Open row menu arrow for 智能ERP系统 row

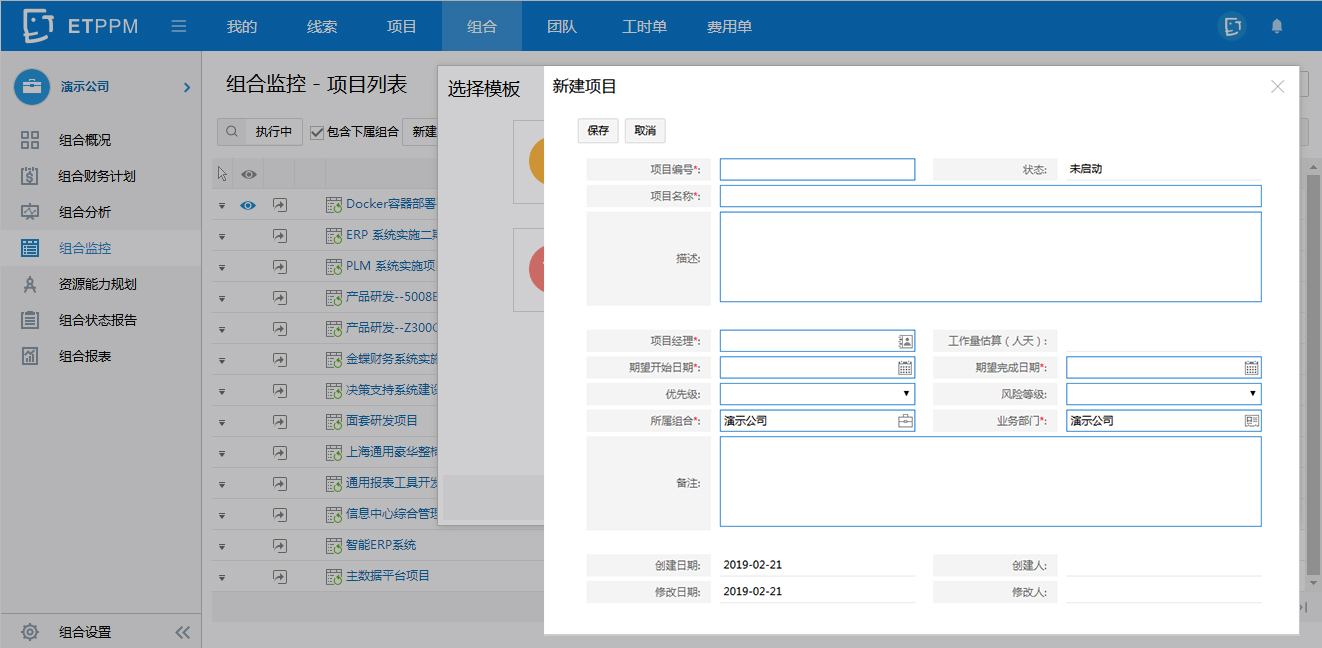(222, 546)
